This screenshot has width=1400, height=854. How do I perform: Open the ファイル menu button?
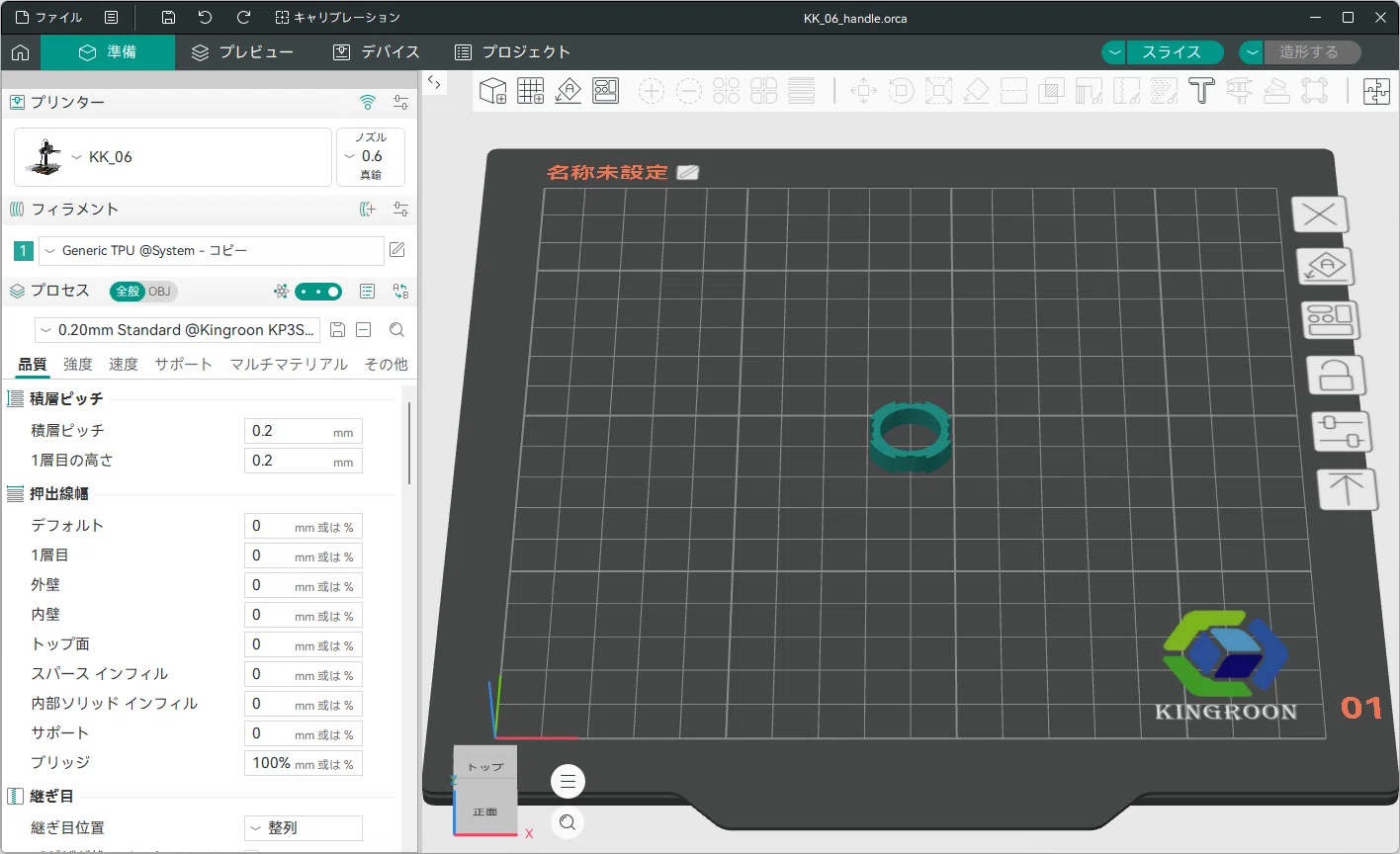(49, 18)
